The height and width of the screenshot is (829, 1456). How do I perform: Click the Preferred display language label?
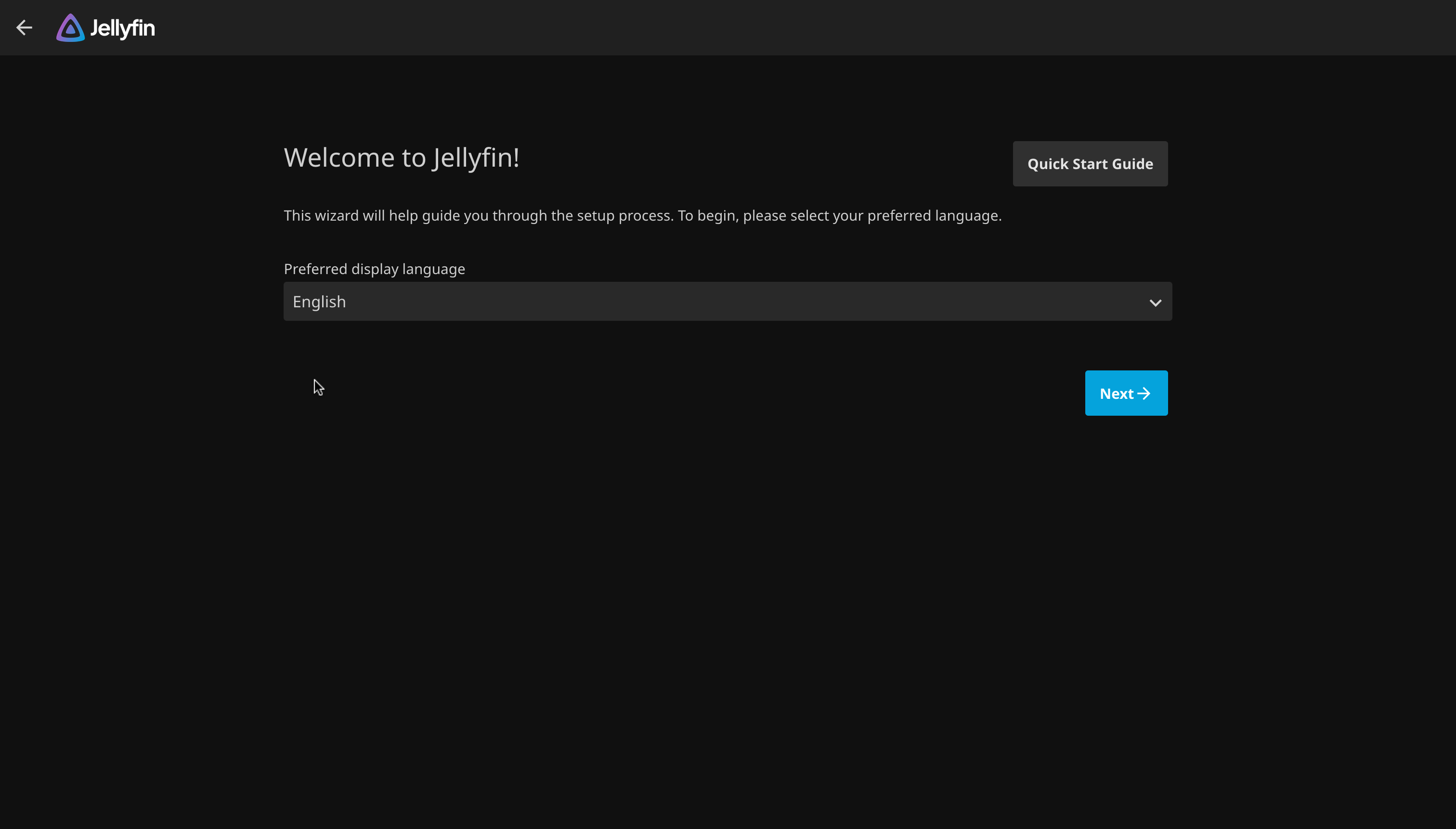point(375,268)
